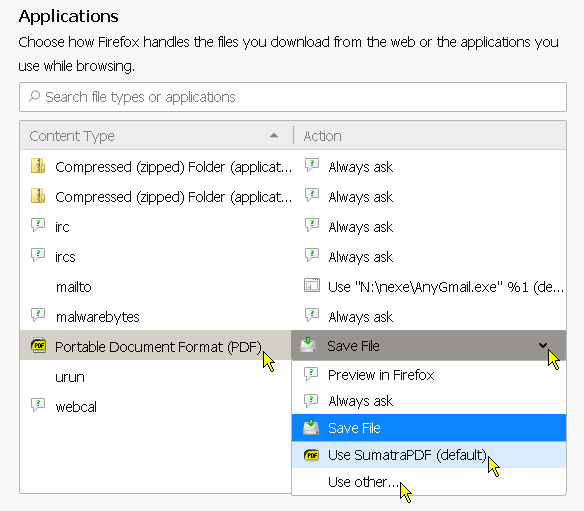
Task: Toggle Content Type sort arrow
Action: click(274, 136)
